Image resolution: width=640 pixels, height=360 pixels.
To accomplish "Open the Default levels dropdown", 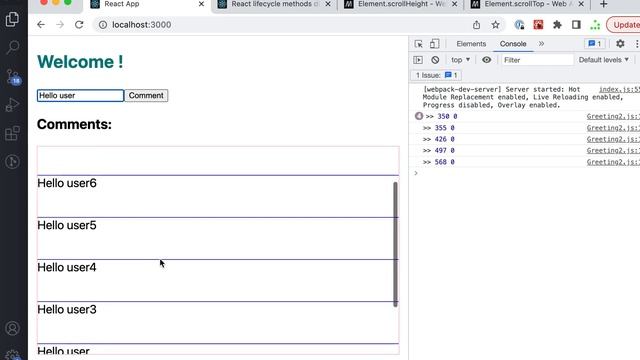I will 604,60.
